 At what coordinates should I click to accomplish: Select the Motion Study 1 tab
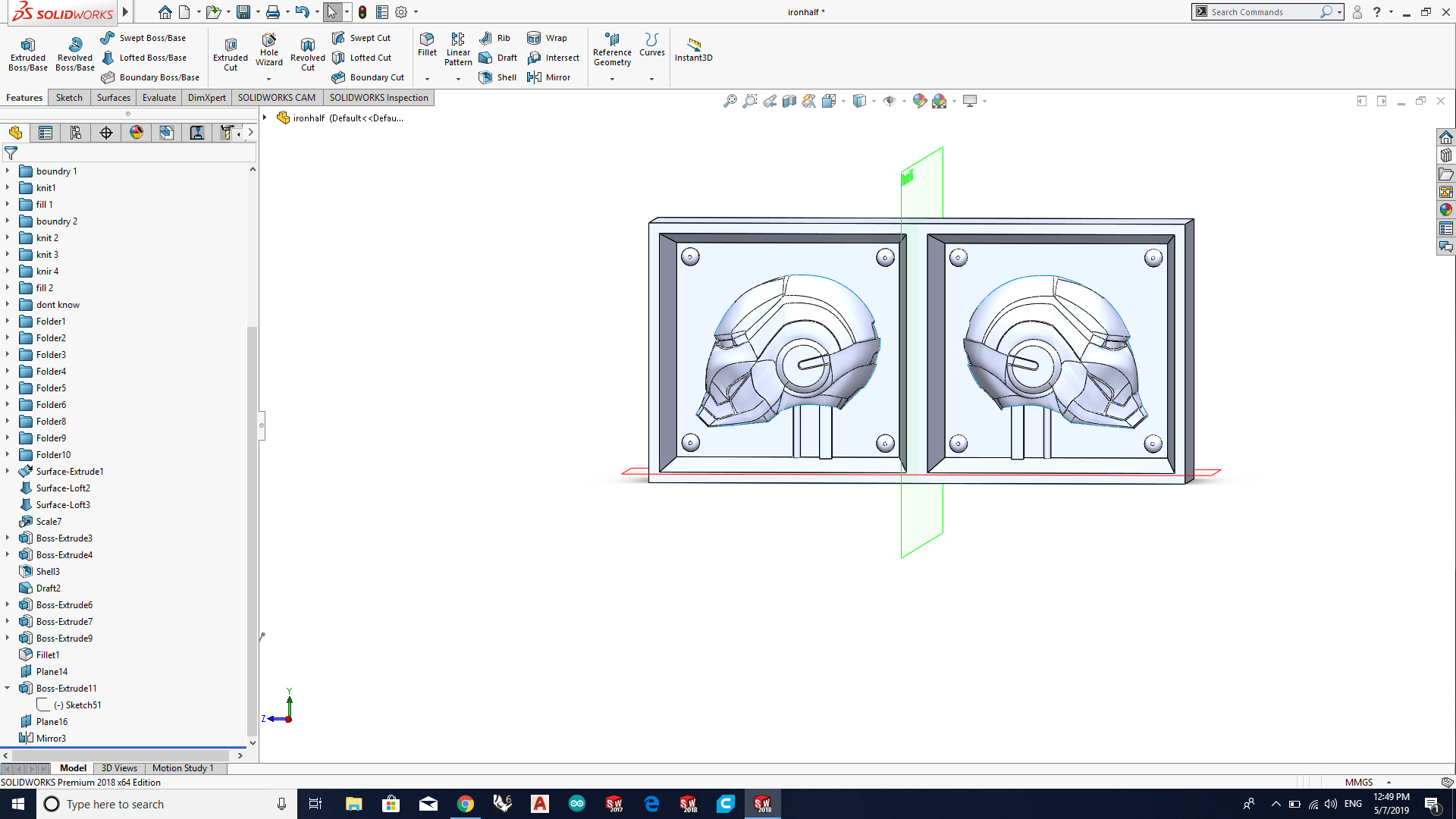pyautogui.click(x=183, y=768)
